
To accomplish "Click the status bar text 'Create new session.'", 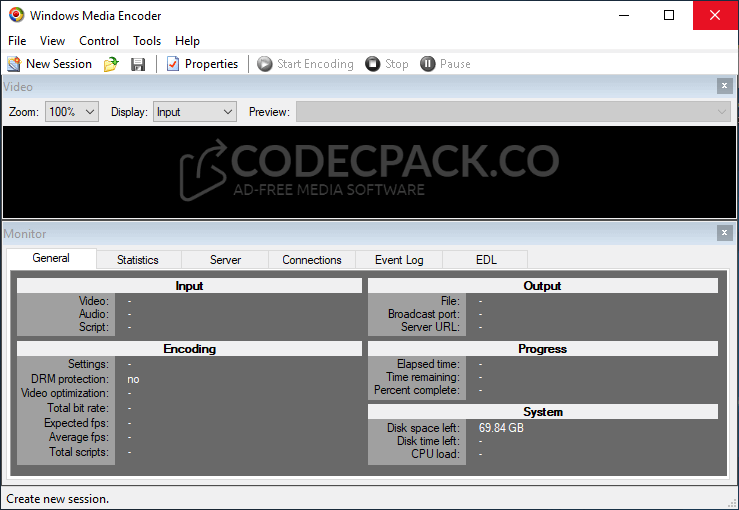I will (x=57, y=499).
